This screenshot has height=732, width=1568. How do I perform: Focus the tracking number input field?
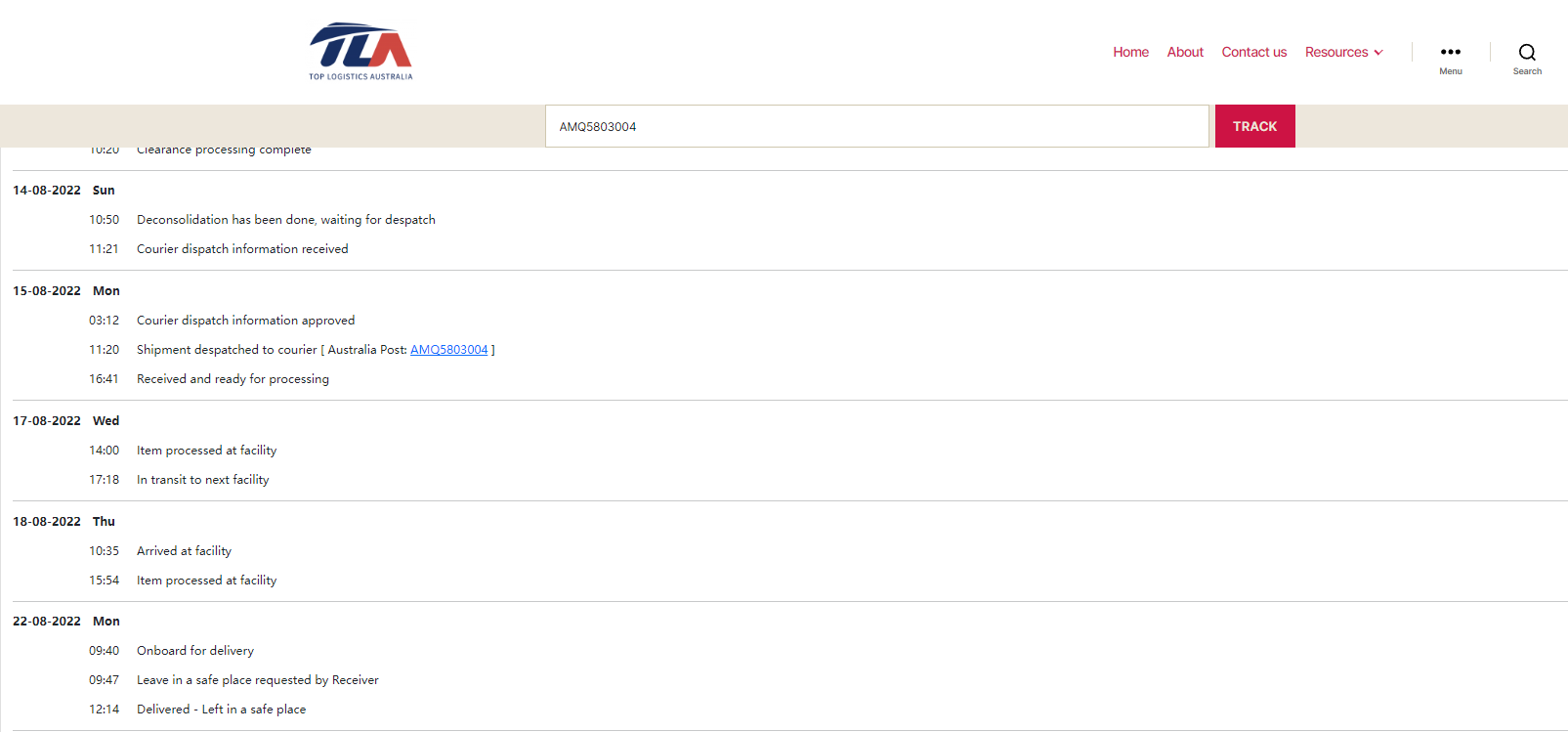[x=876, y=126]
